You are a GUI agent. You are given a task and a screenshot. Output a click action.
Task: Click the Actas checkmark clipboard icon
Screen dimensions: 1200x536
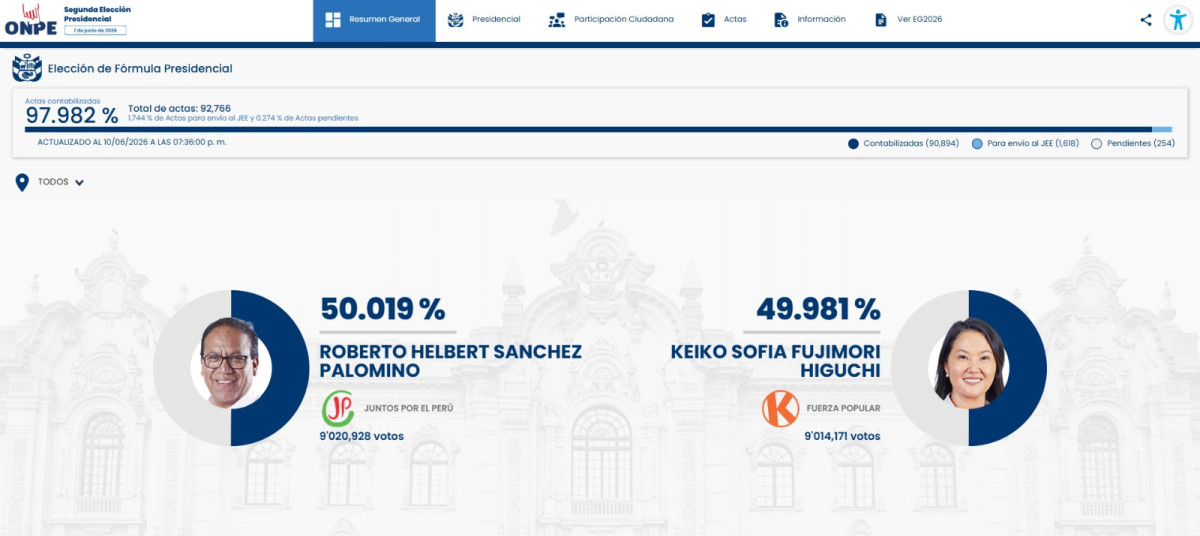coord(708,20)
